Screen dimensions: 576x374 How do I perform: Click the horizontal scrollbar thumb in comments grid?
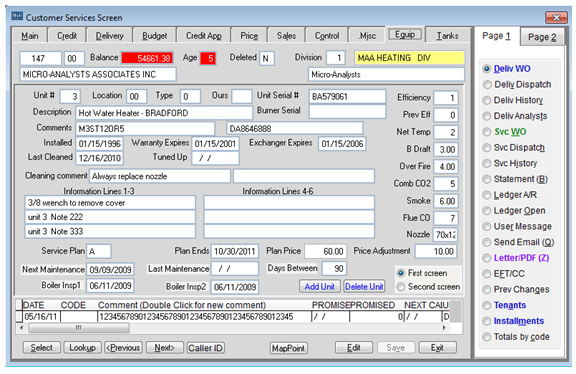click(79, 327)
